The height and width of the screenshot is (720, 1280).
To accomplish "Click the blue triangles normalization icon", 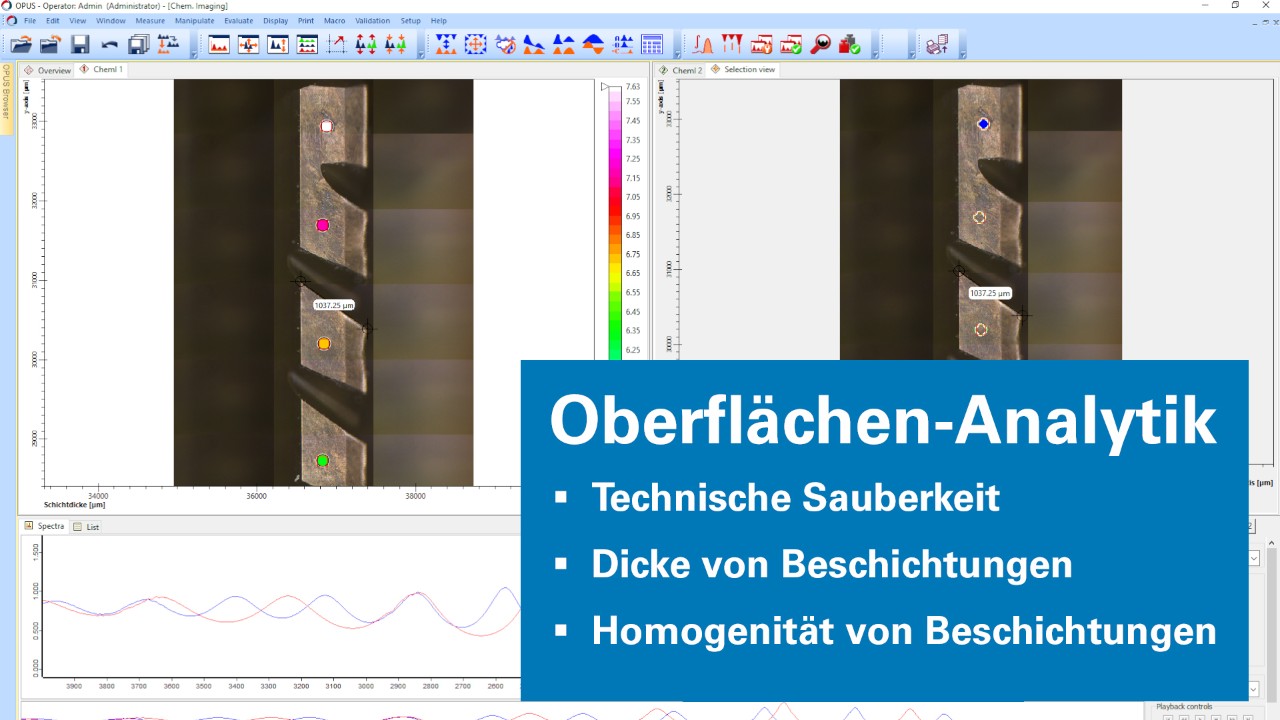I will tap(446, 44).
